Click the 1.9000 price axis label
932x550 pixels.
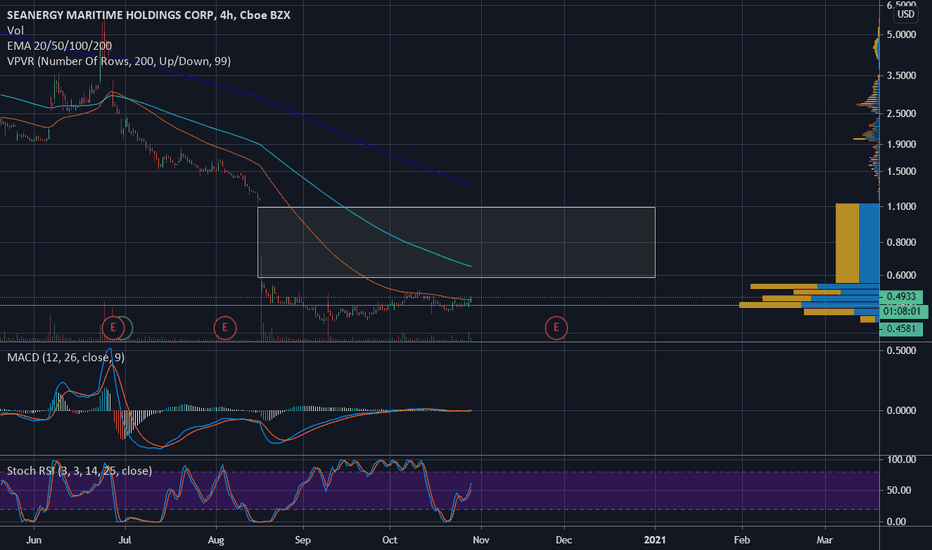tap(901, 144)
